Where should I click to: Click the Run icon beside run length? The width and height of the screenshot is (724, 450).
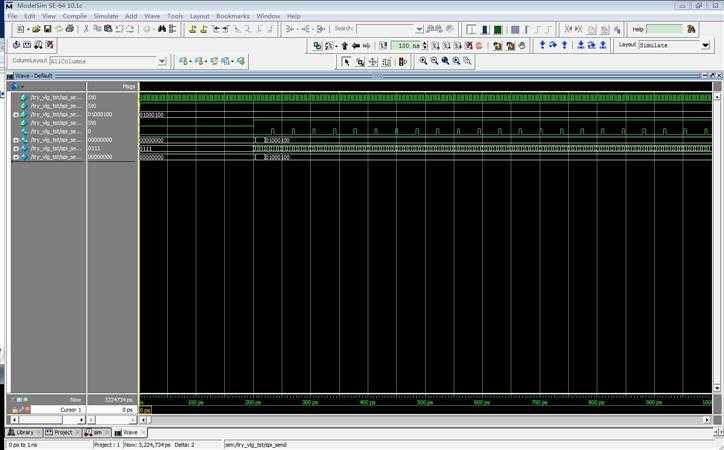click(x=435, y=46)
